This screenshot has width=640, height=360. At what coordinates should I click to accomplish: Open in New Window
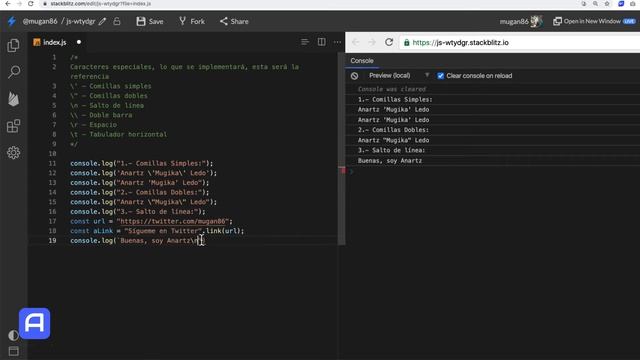pos(594,21)
